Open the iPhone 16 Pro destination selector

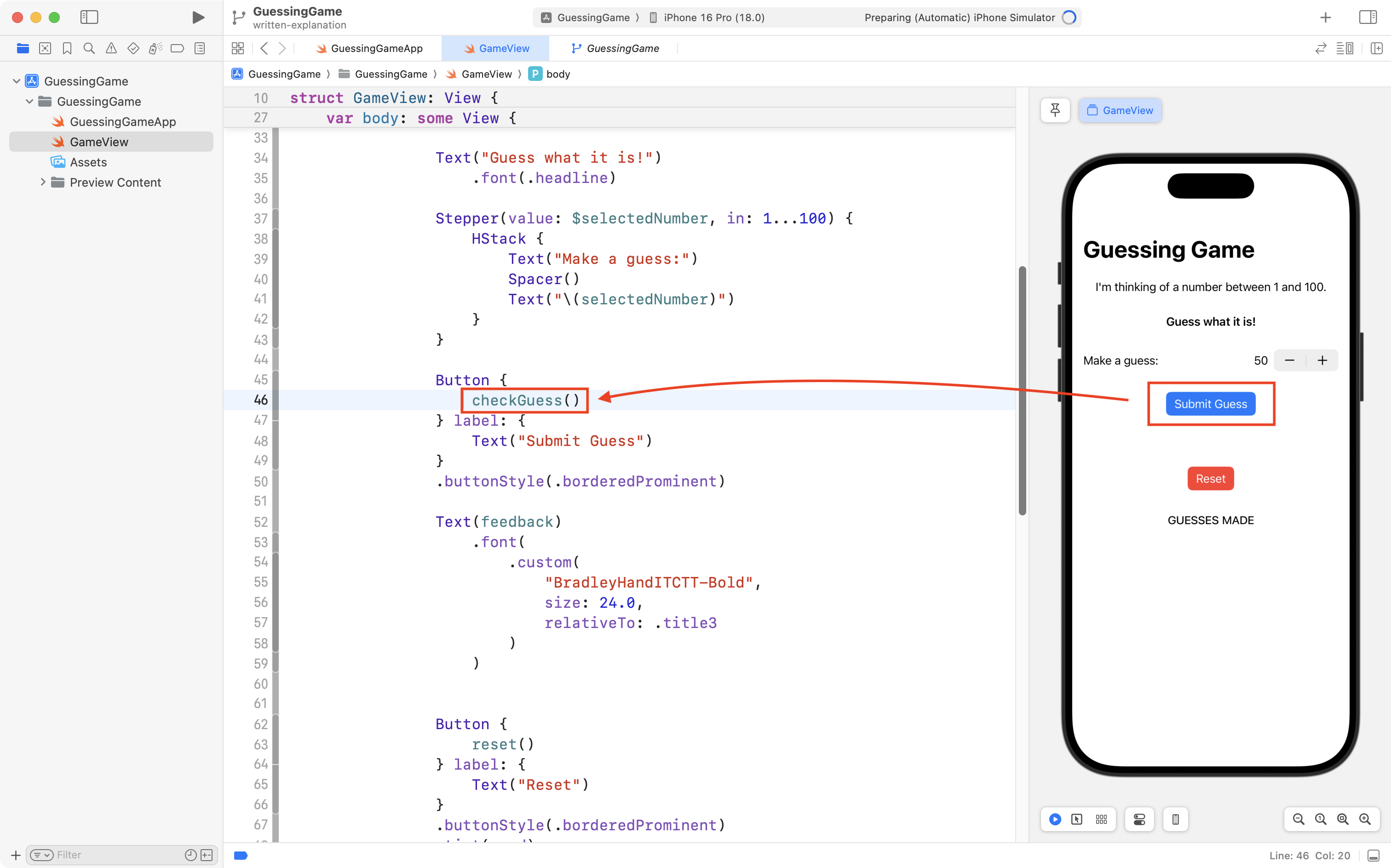pos(707,17)
